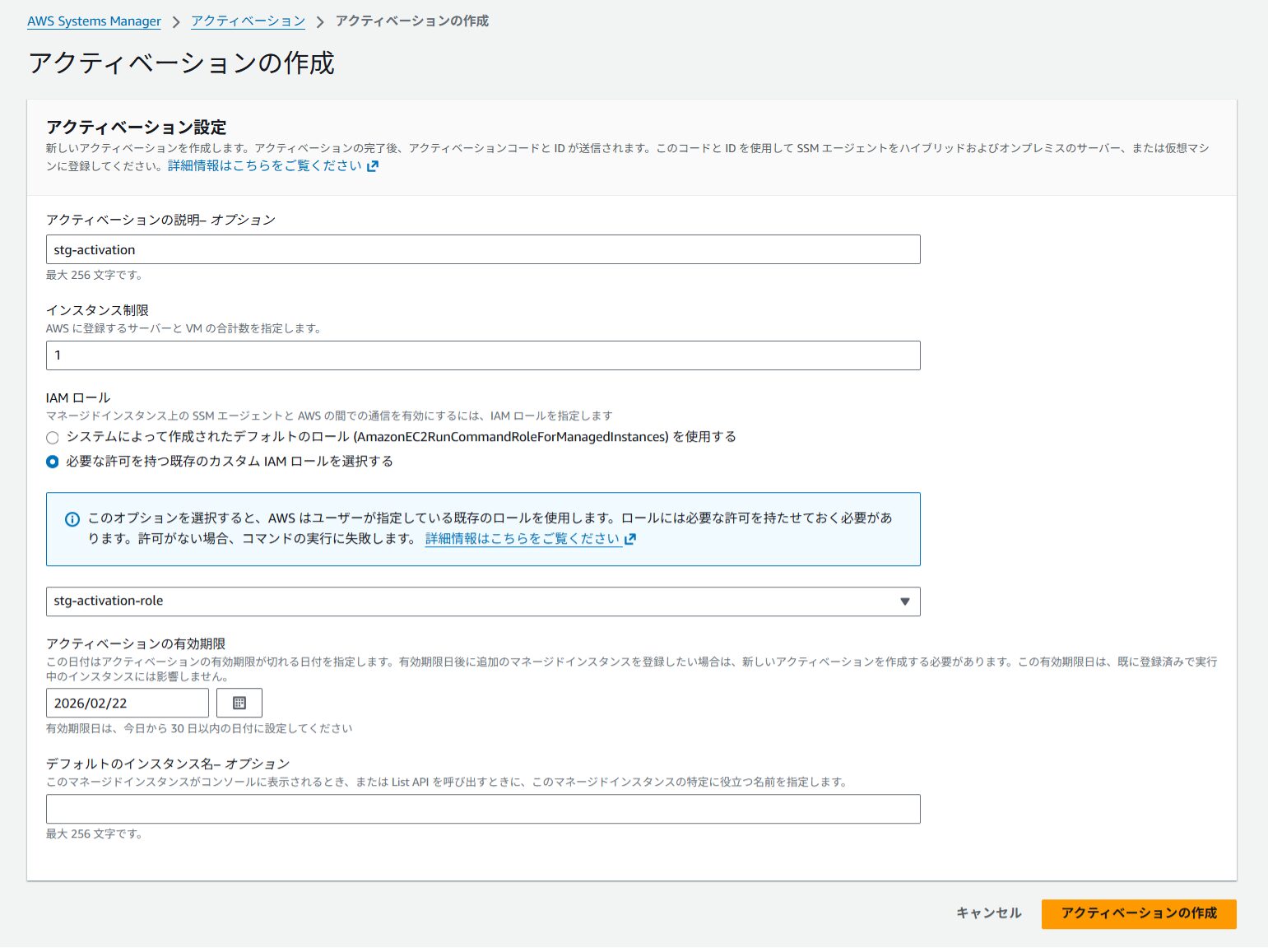Viewport: 1268px width, 952px height.
Task: Select the default system-created role radio button
Action: [53, 438]
